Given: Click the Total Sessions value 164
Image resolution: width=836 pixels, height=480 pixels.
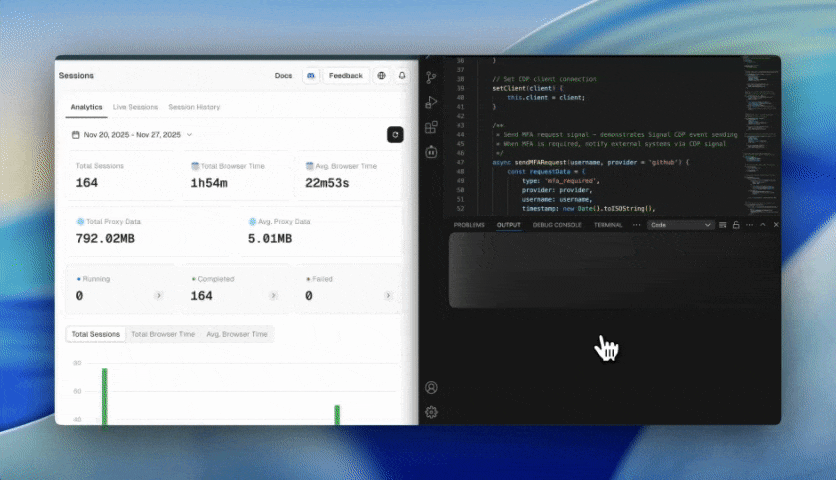Looking at the screenshot, I should tap(86, 183).
